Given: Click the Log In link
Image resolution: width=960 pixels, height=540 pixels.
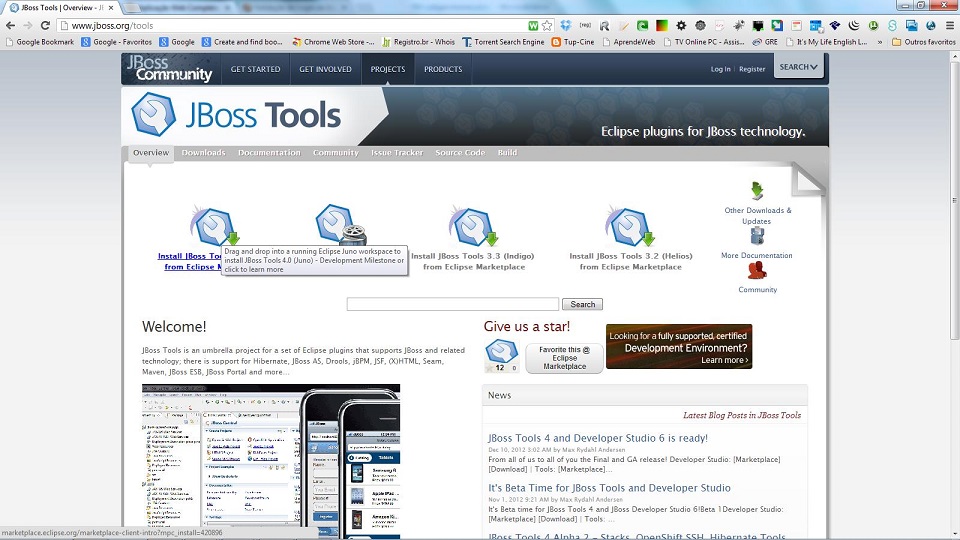Looking at the screenshot, I should (720, 69).
